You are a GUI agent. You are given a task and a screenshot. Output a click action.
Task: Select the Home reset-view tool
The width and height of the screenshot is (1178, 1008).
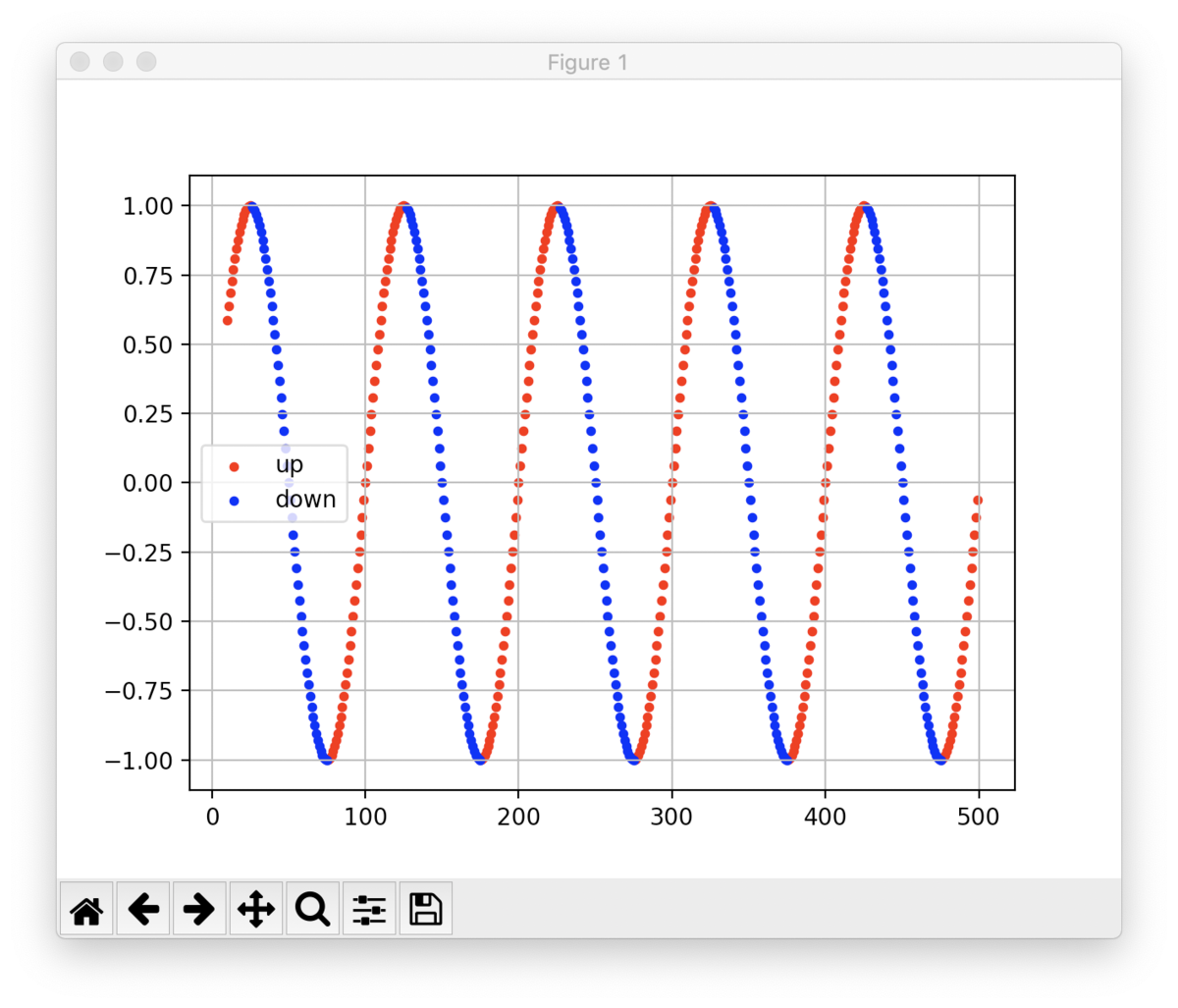86,909
